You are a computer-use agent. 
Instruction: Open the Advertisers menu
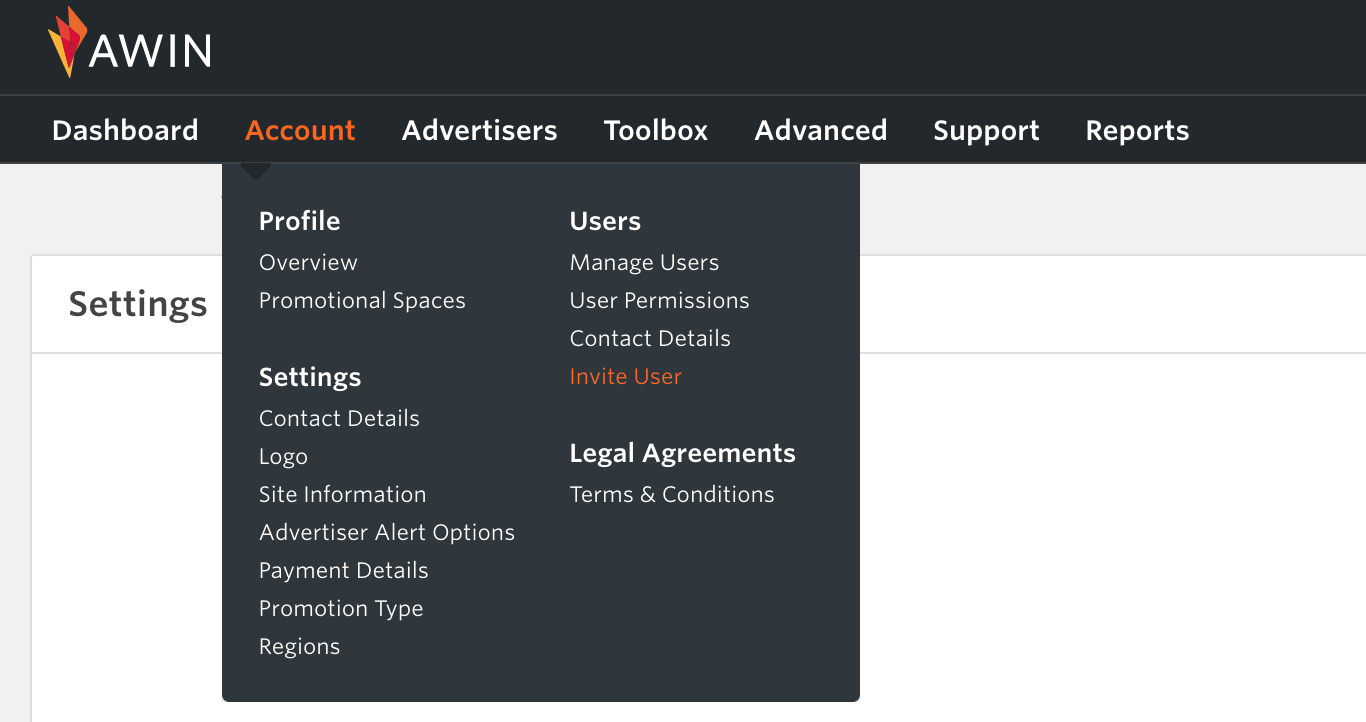point(479,129)
